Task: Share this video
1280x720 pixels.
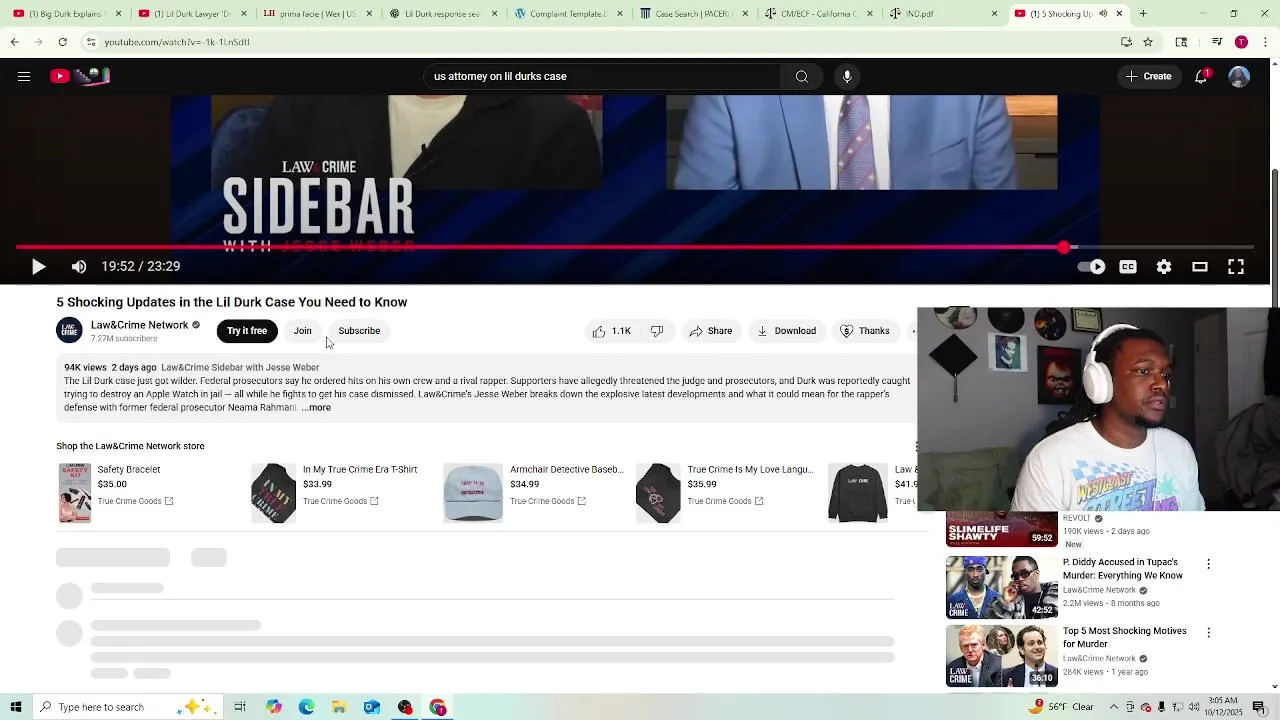Action: click(710, 331)
